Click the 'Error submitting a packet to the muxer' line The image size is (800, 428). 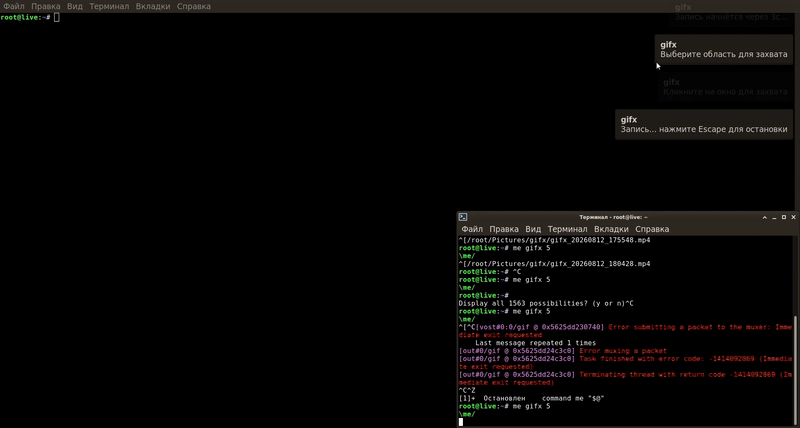point(625,331)
